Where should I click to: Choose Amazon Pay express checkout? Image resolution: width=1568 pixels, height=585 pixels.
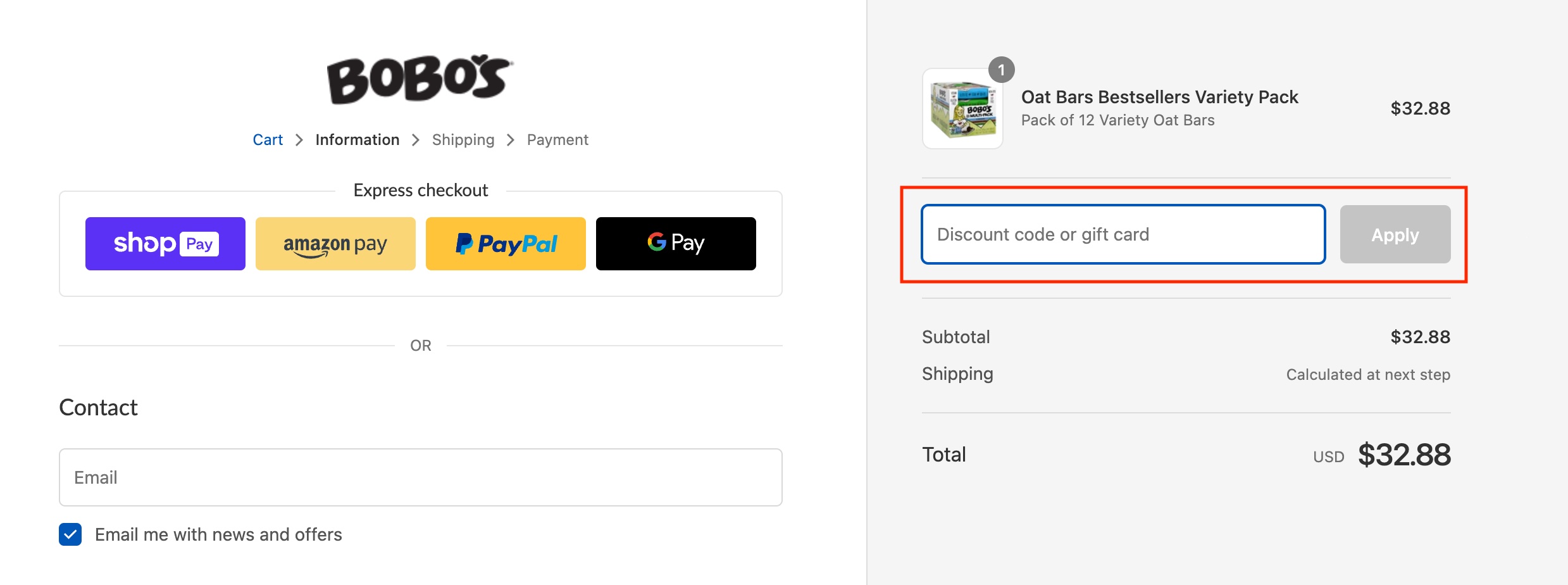click(335, 244)
